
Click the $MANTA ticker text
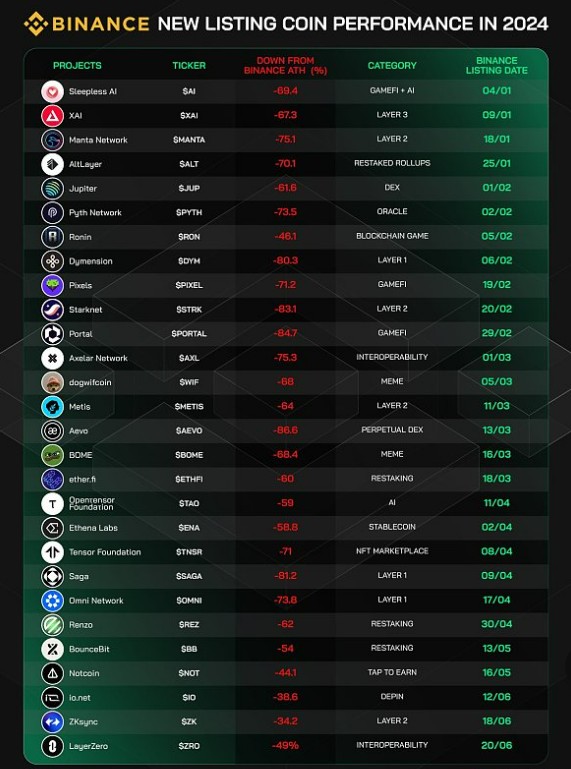189,140
